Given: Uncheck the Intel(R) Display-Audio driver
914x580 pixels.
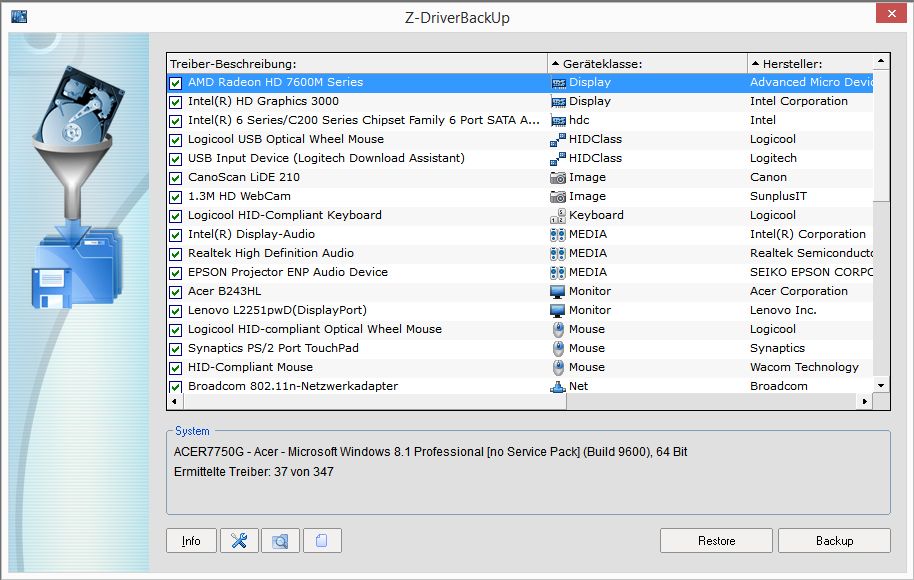Looking at the screenshot, I should pyautogui.click(x=175, y=235).
